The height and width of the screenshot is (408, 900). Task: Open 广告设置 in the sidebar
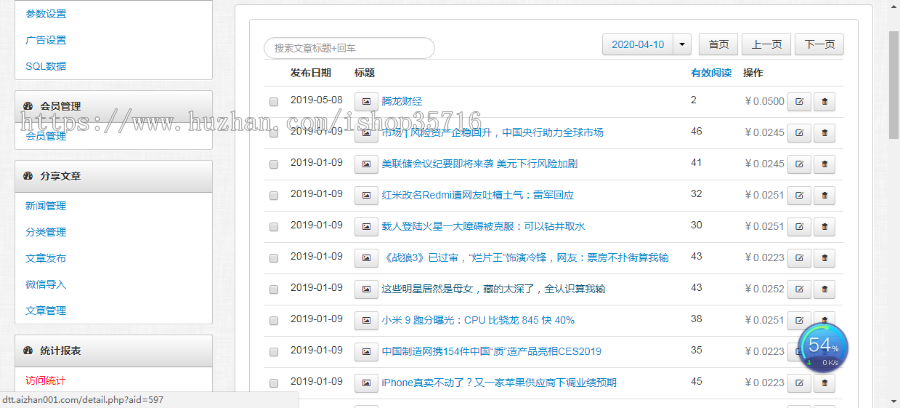tap(46, 40)
